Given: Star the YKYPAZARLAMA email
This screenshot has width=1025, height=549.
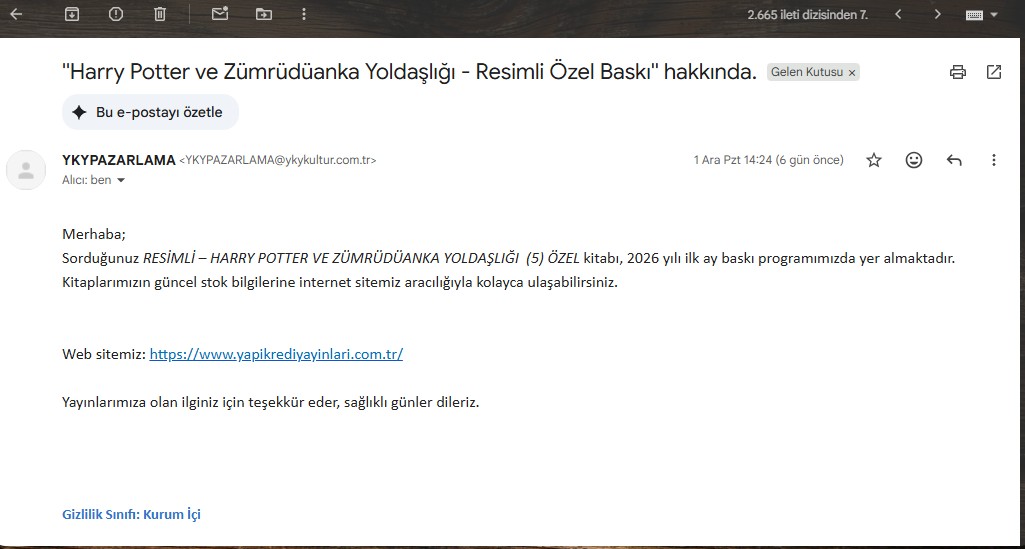Looking at the screenshot, I should point(874,160).
